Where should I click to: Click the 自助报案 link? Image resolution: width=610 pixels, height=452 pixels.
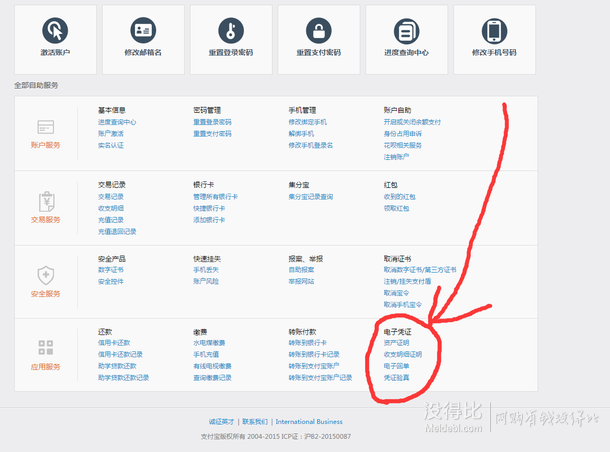click(x=301, y=270)
